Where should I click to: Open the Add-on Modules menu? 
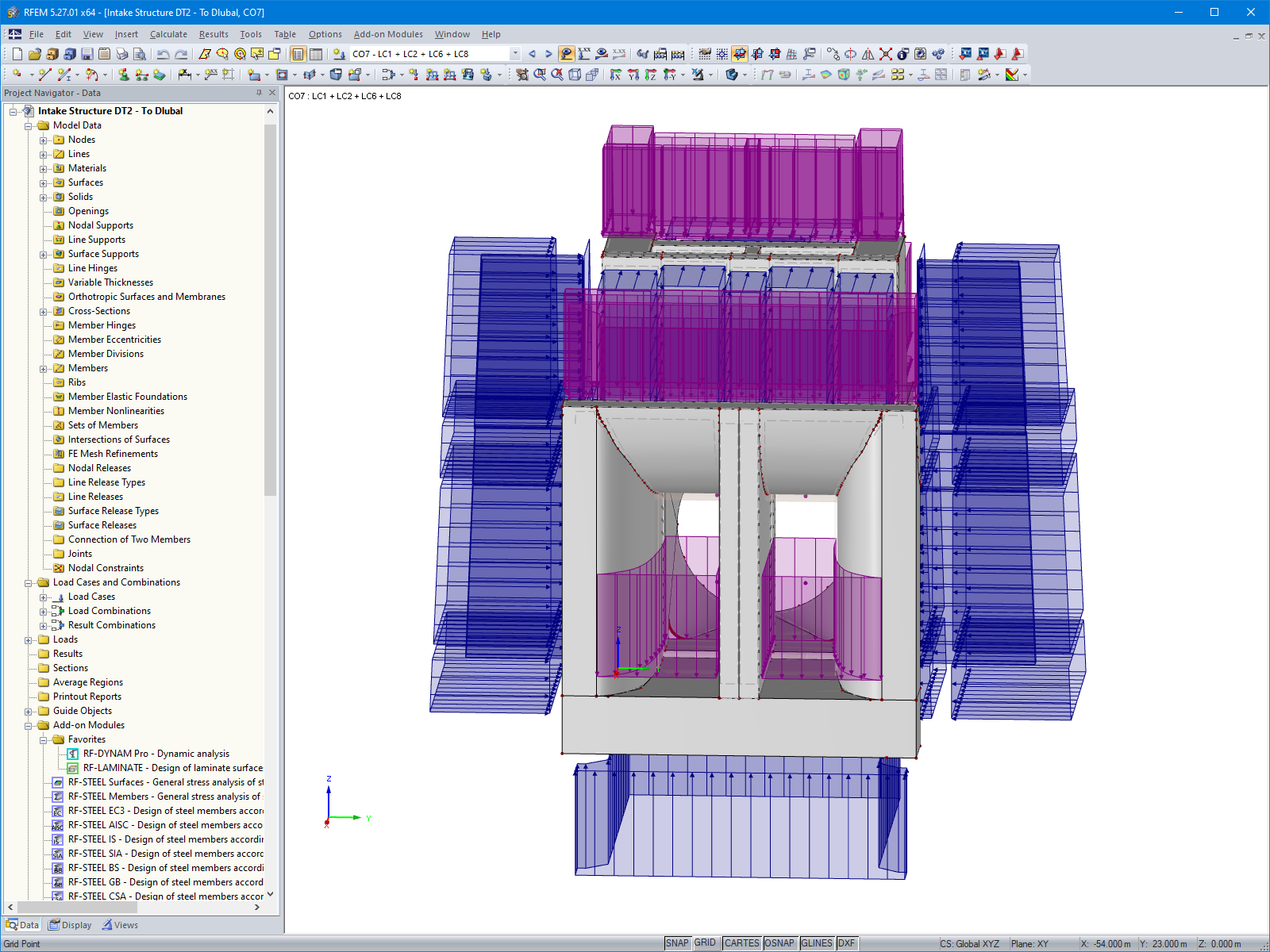[388, 34]
